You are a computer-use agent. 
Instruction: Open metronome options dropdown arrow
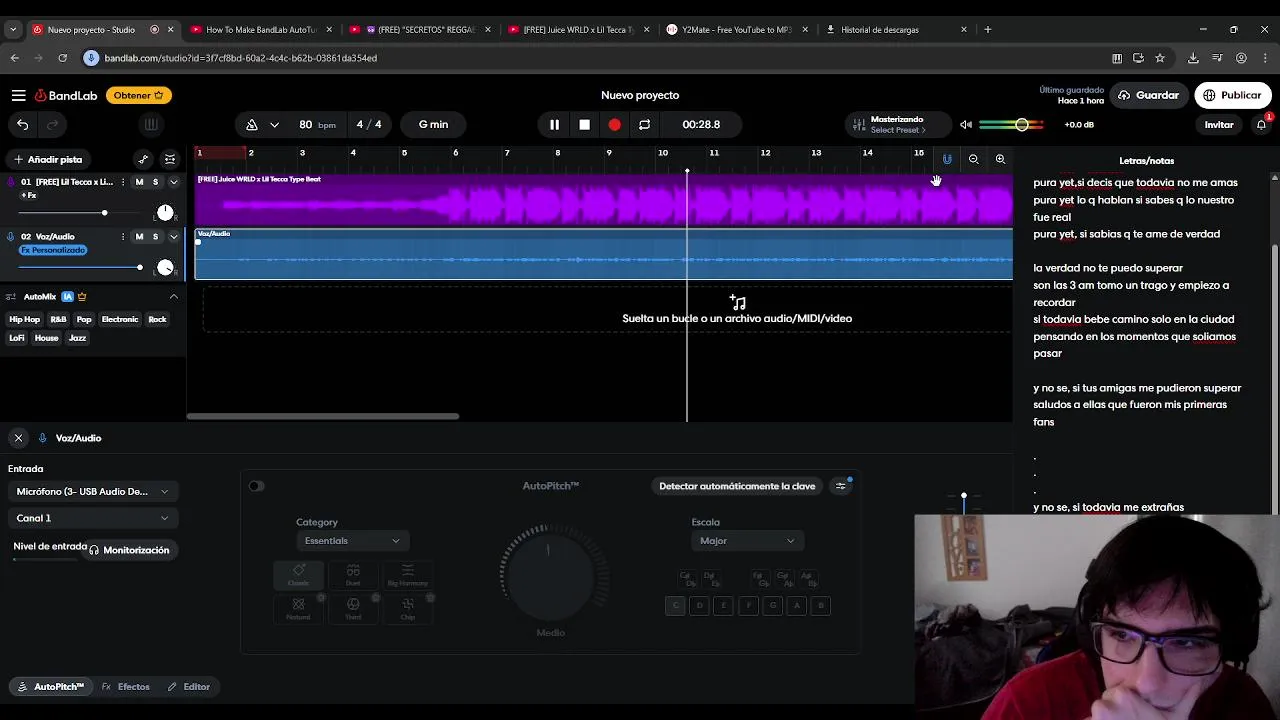273,125
